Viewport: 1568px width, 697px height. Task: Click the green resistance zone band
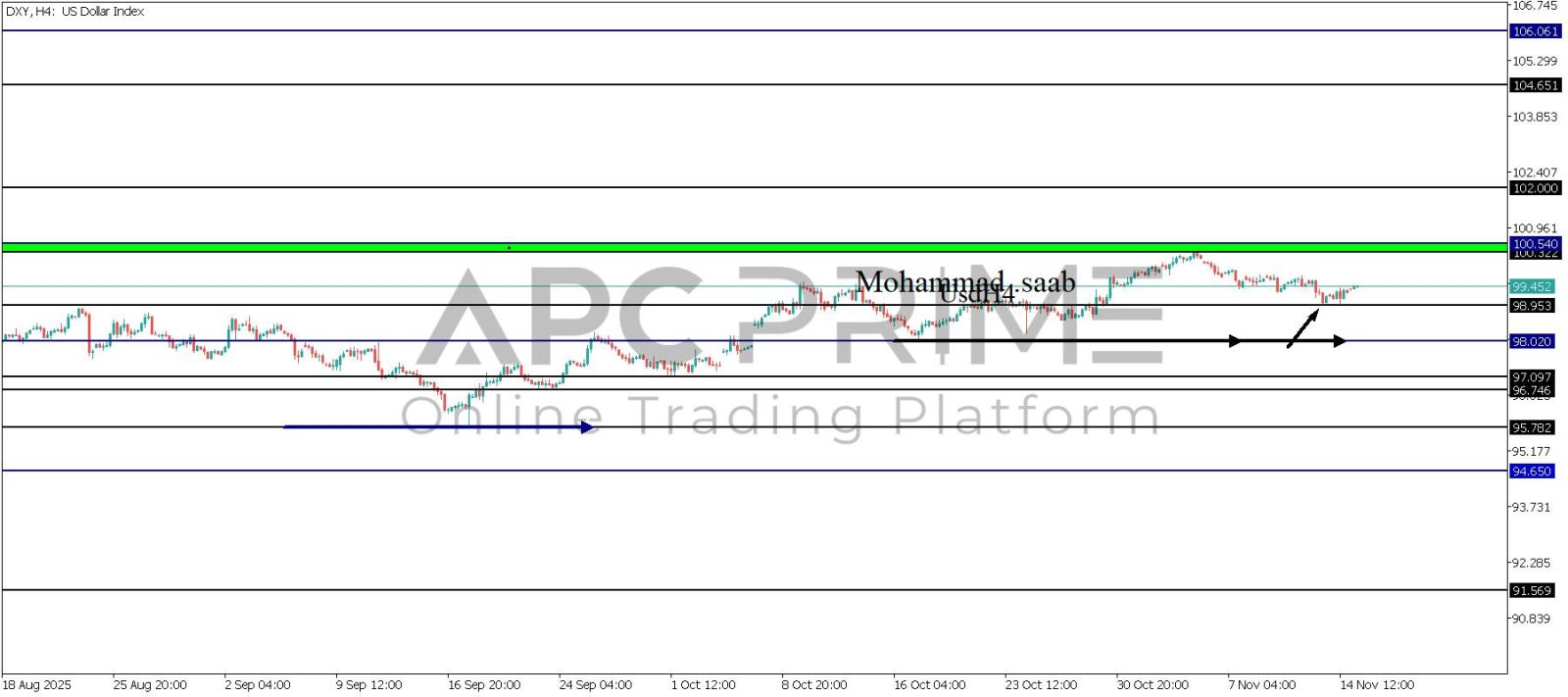[753, 247]
